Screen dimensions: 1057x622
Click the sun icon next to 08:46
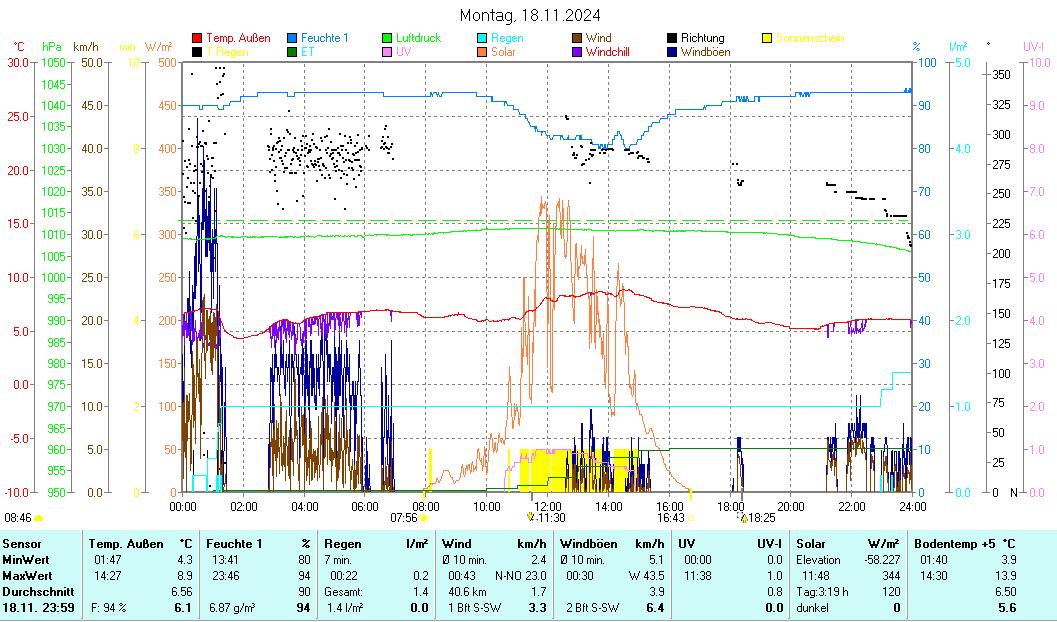pos(38,518)
